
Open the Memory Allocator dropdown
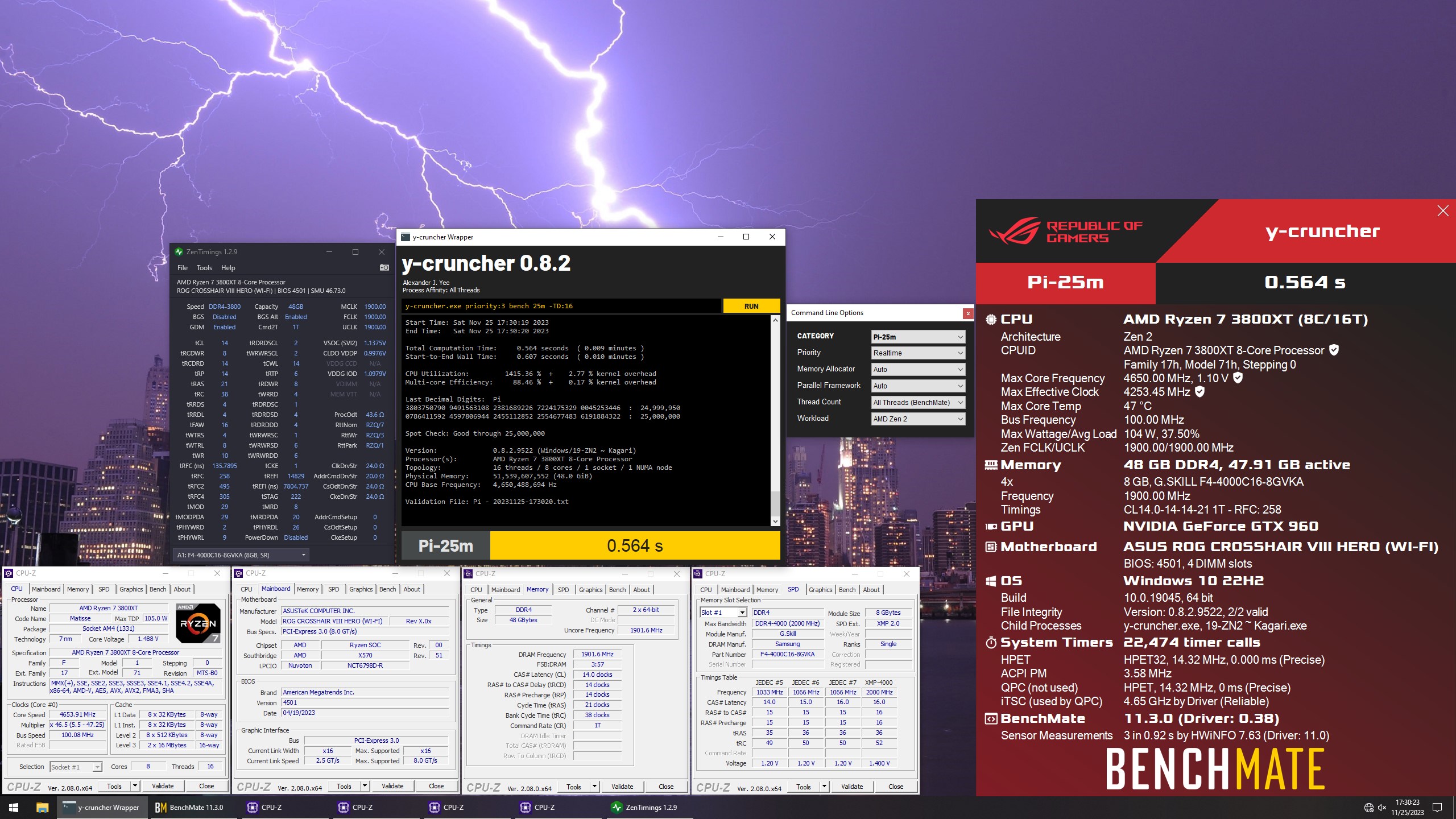918,370
